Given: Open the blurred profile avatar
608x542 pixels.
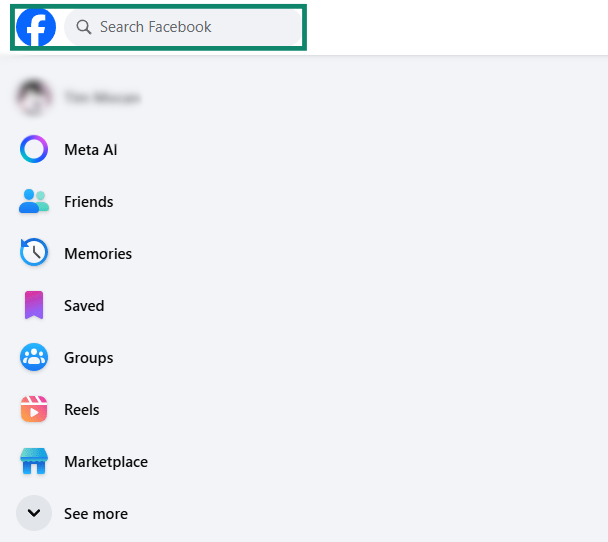Looking at the screenshot, I should coord(34,97).
